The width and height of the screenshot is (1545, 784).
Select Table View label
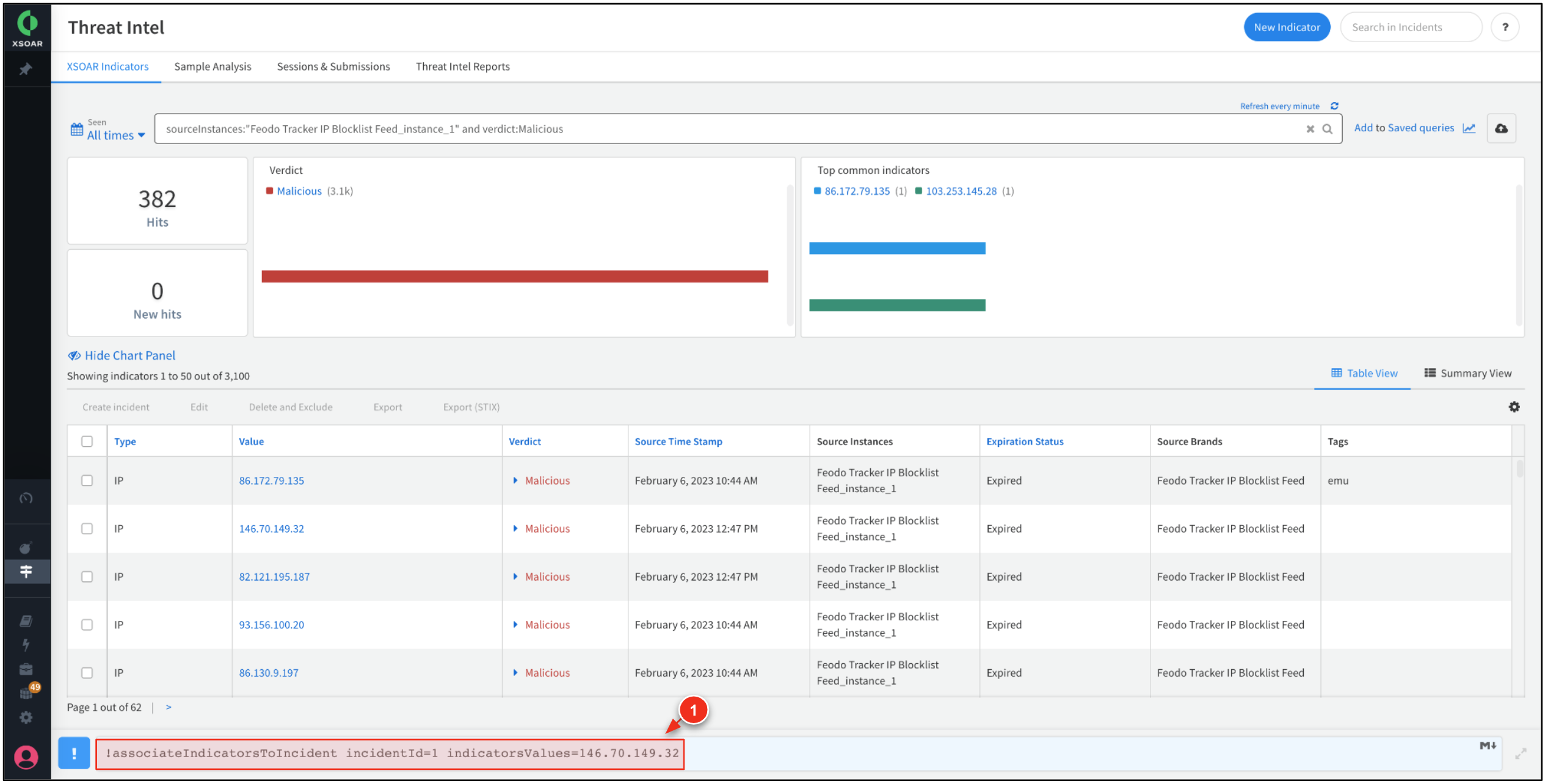tap(1372, 373)
